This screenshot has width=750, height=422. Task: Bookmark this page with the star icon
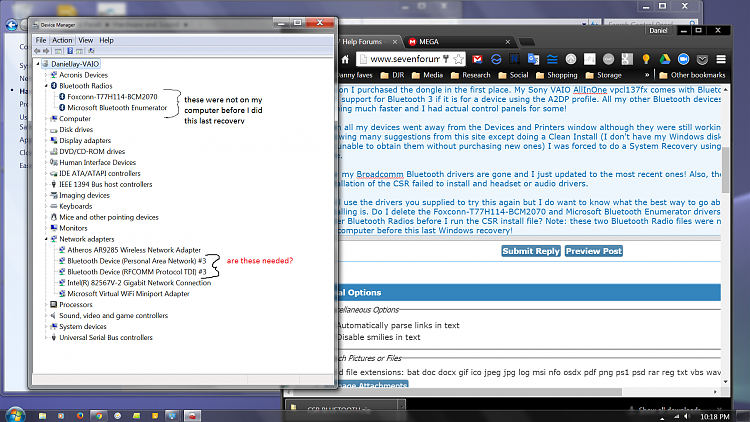[459, 59]
